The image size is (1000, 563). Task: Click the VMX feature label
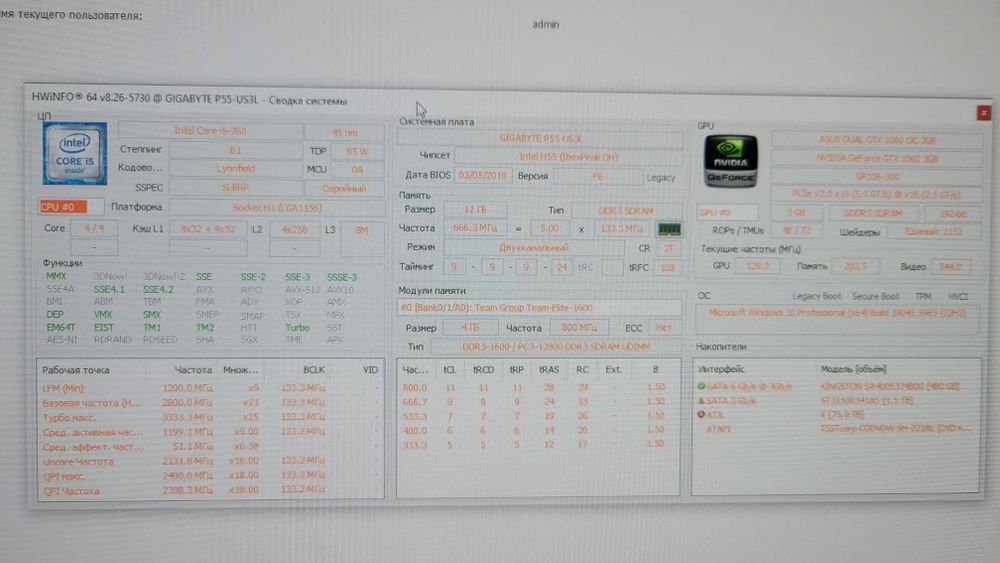(x=103, y=314)
